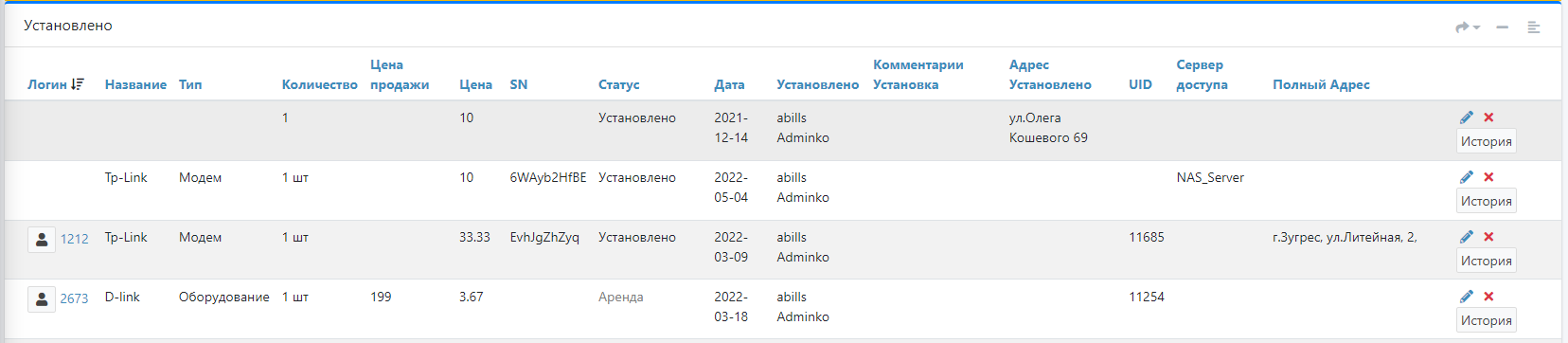Sort by the Полный Адрес column header
This screenshot has height=343, width=1568.
click(1321, 84)
